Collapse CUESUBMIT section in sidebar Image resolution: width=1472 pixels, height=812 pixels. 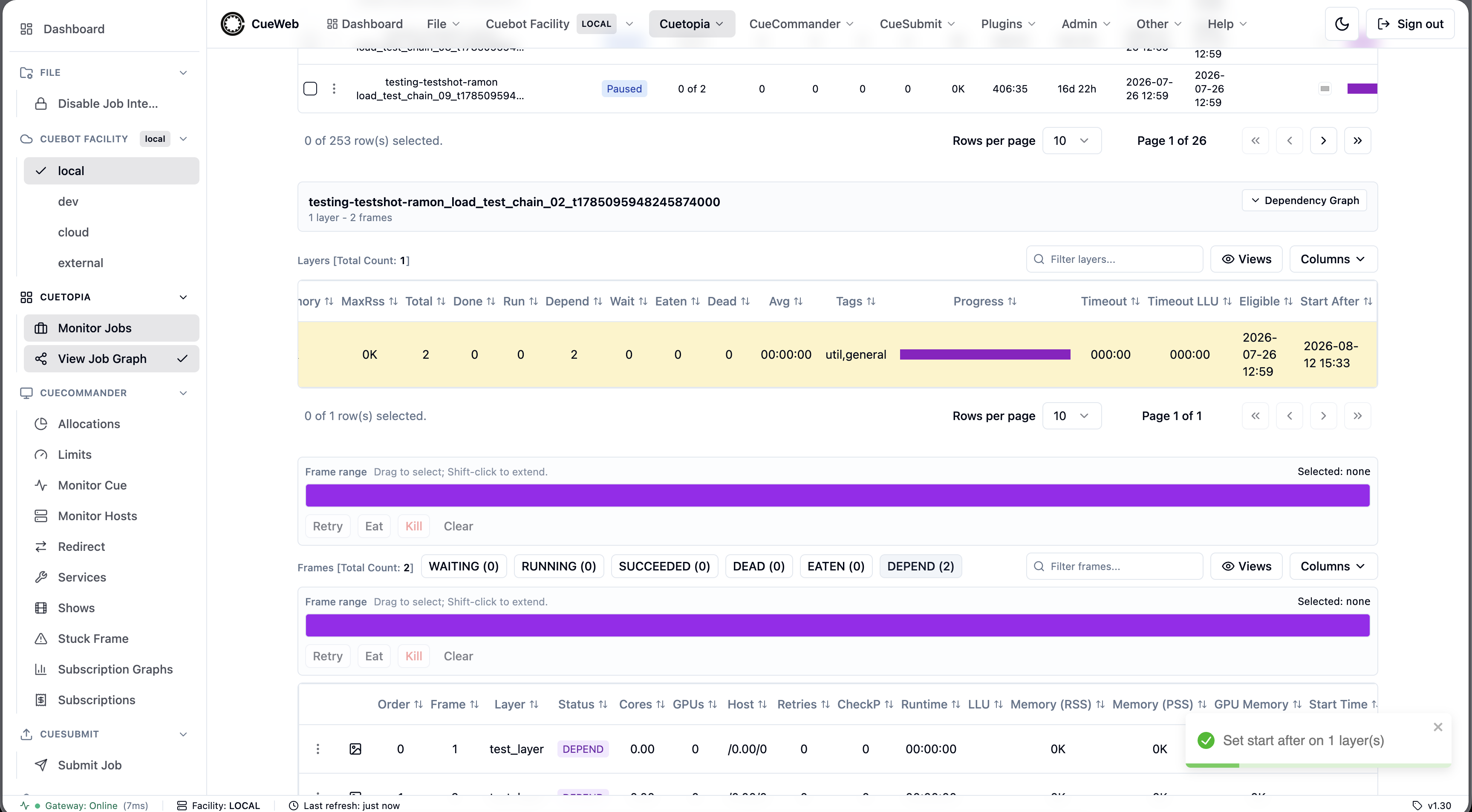pos(183,734)
